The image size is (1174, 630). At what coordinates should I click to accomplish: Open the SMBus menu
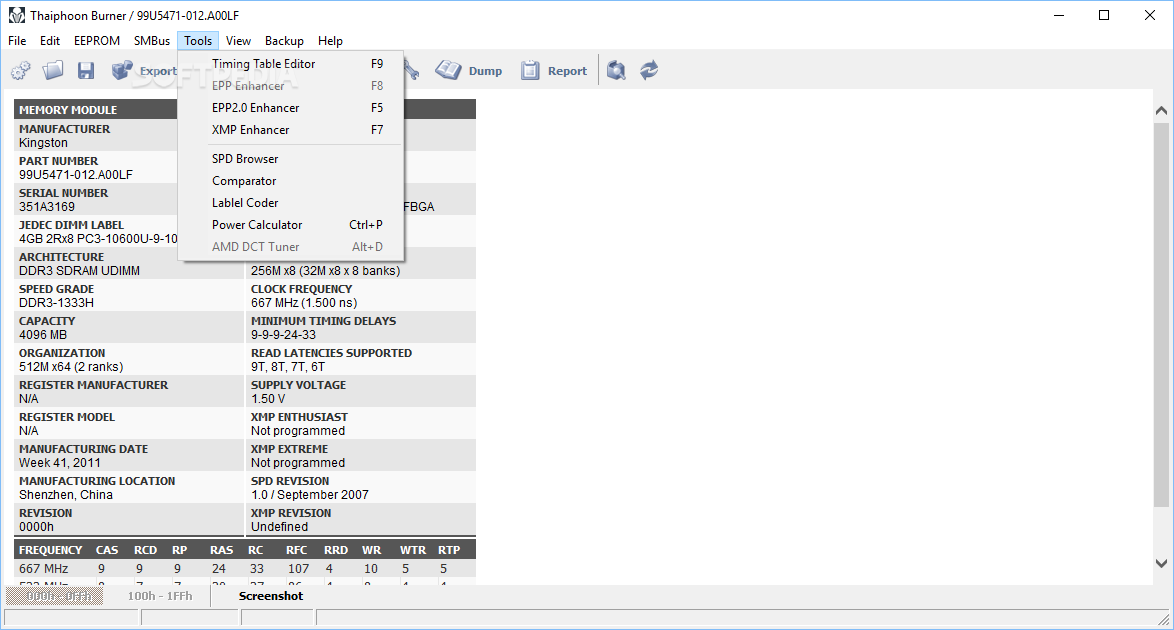pyautogui.click(x=152, y=40)
